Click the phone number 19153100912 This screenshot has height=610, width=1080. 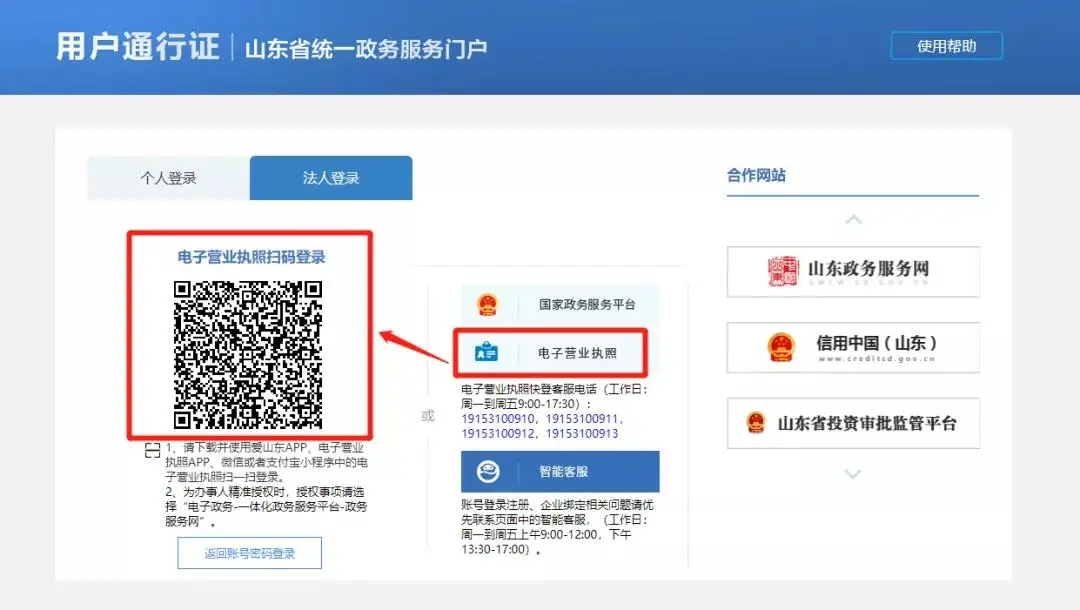pos(499,434)
